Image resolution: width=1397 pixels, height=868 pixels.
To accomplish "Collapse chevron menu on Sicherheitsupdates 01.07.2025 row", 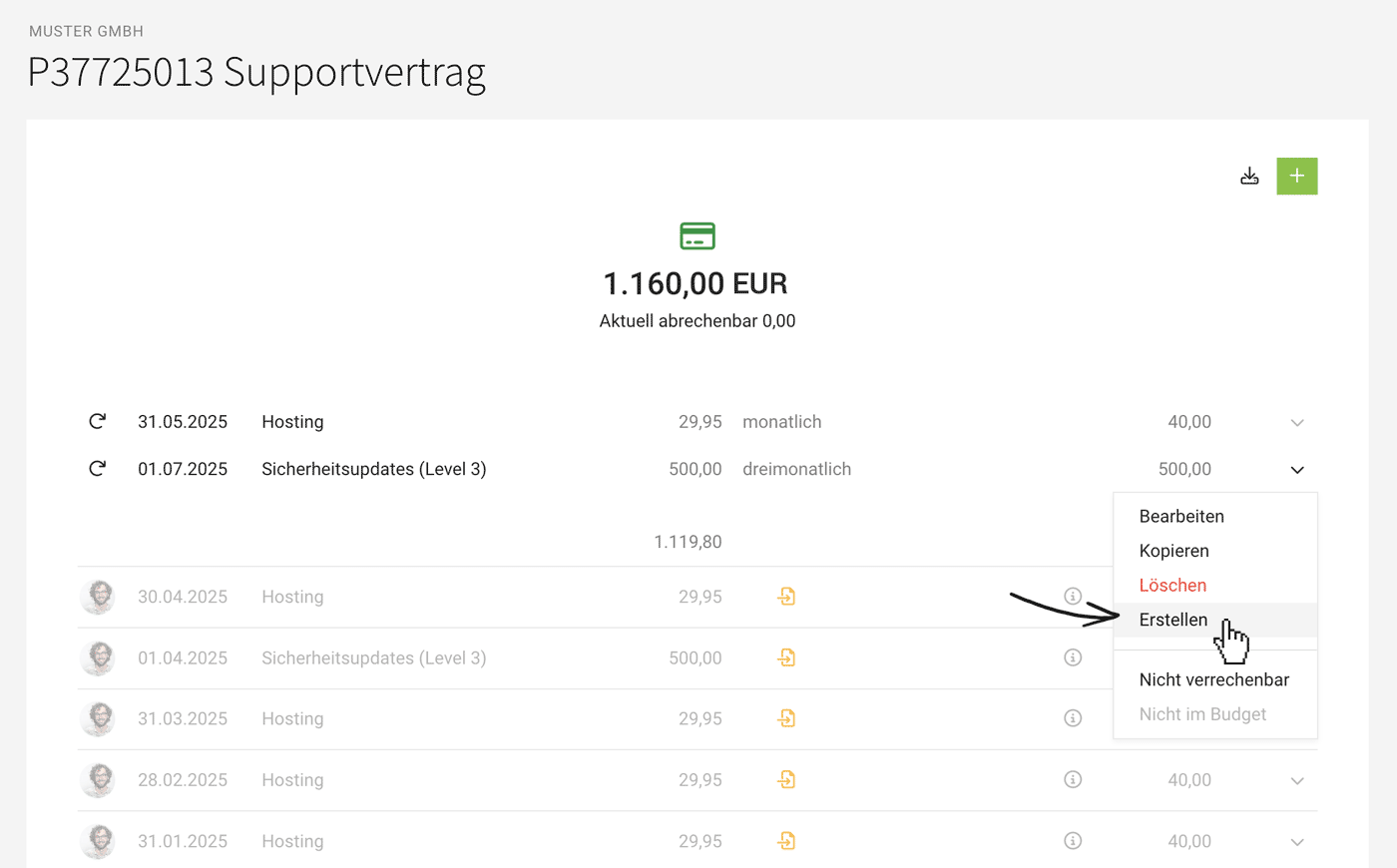I will point(1297,470).
